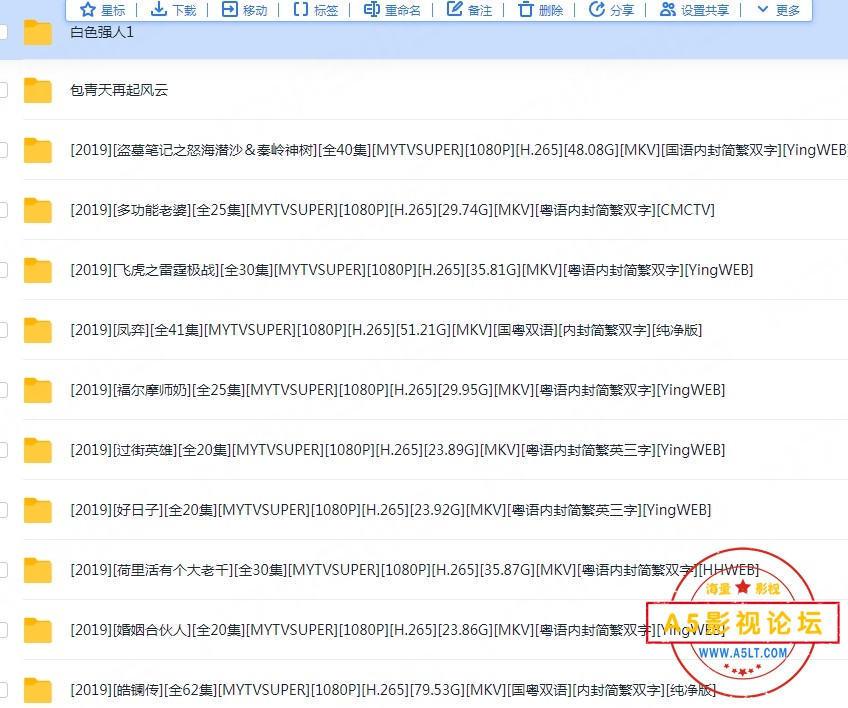Toggle checkbox for 好日子 row
848x708 pixels.
click(x=3, y=511)
